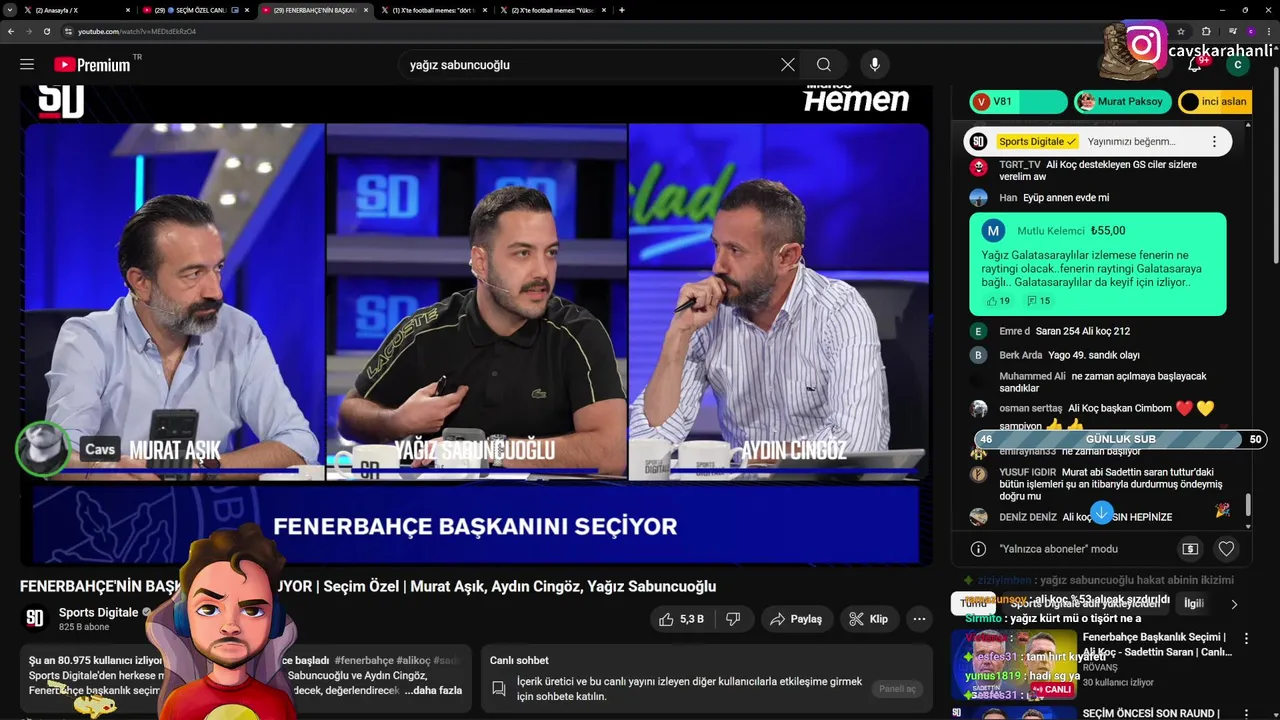
Task: Open more actions below the video
Action: click(x=919, y=619)
